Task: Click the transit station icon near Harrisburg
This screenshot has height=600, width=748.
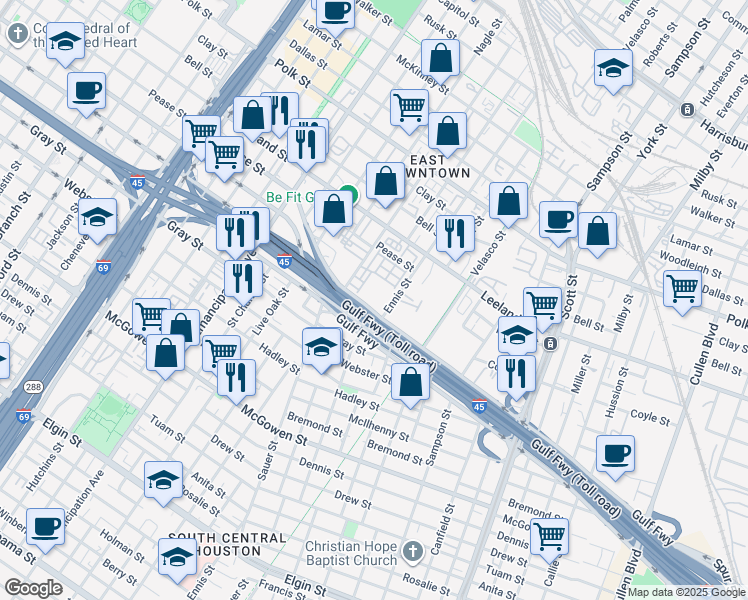Action: (688, 109)
